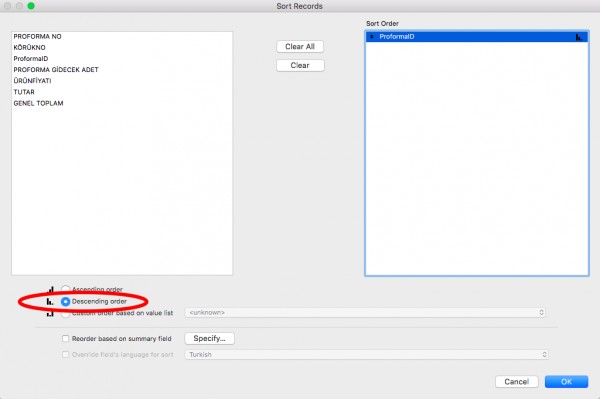Screen dimensions: 600x399
Task: Choose the Ascending order radio button
Action: pos(65,289)
